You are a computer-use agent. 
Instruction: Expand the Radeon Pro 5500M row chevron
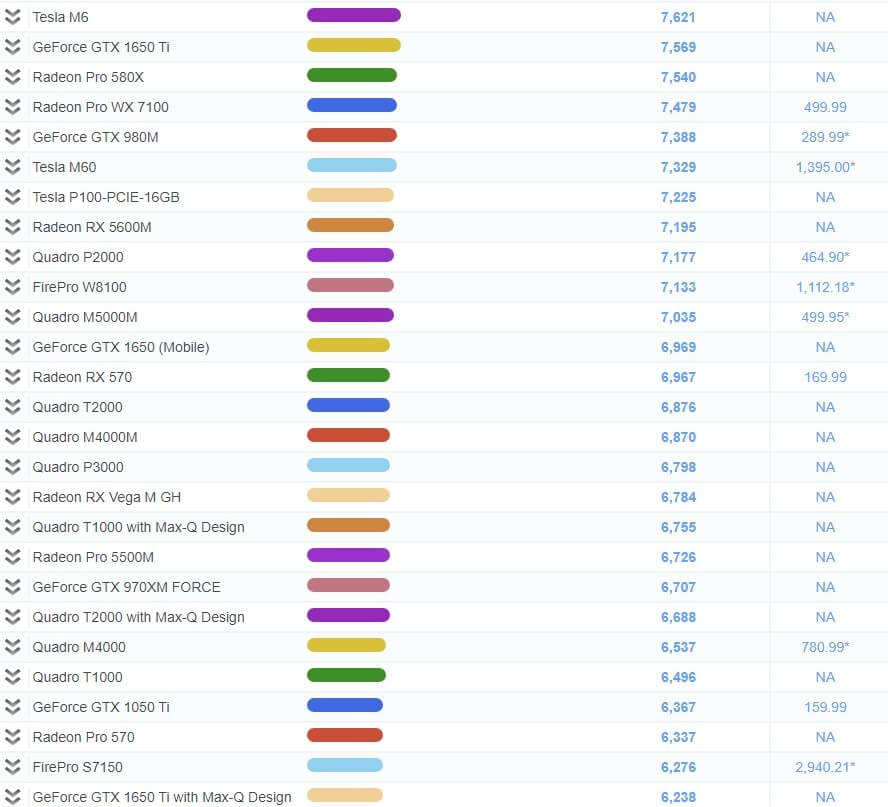12,557
